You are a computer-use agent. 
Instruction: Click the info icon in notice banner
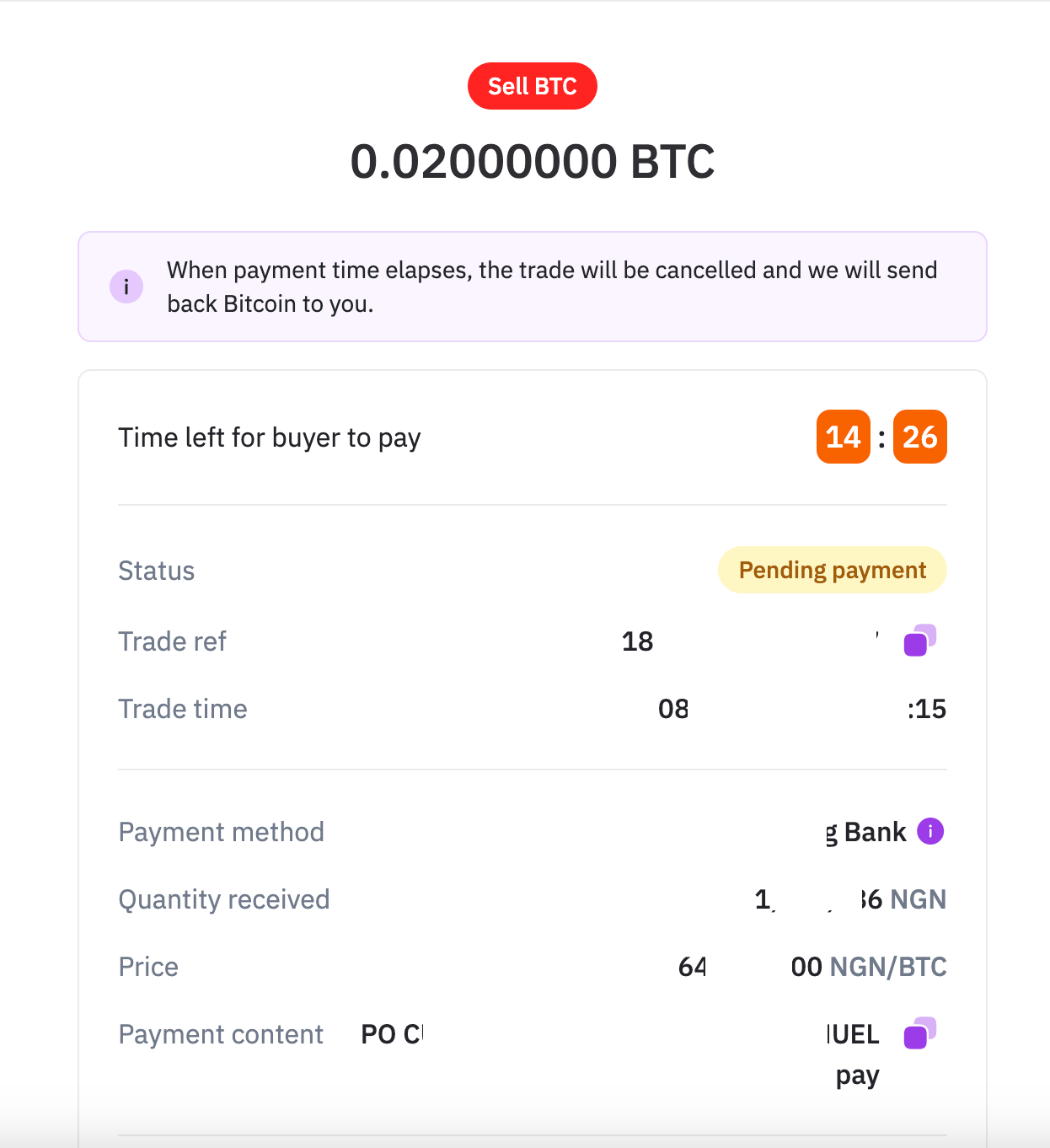[126, 287]
